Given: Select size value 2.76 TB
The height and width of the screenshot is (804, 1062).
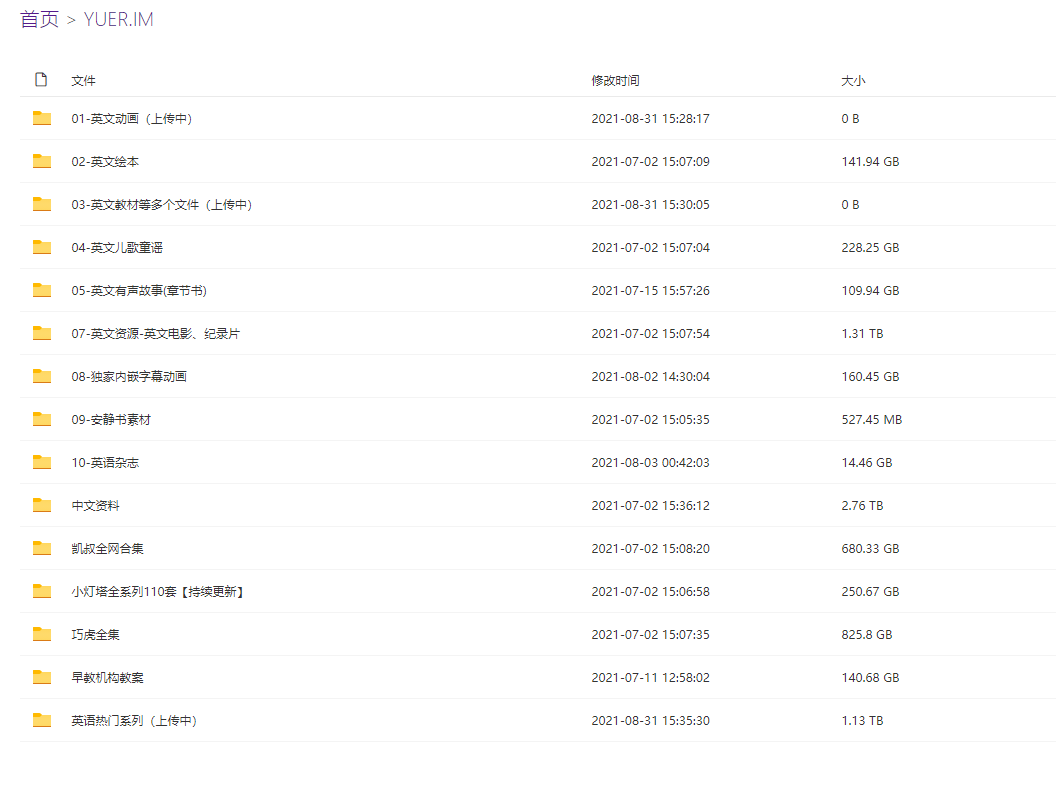Looking at the screenshot, I should tap(862, 506).
